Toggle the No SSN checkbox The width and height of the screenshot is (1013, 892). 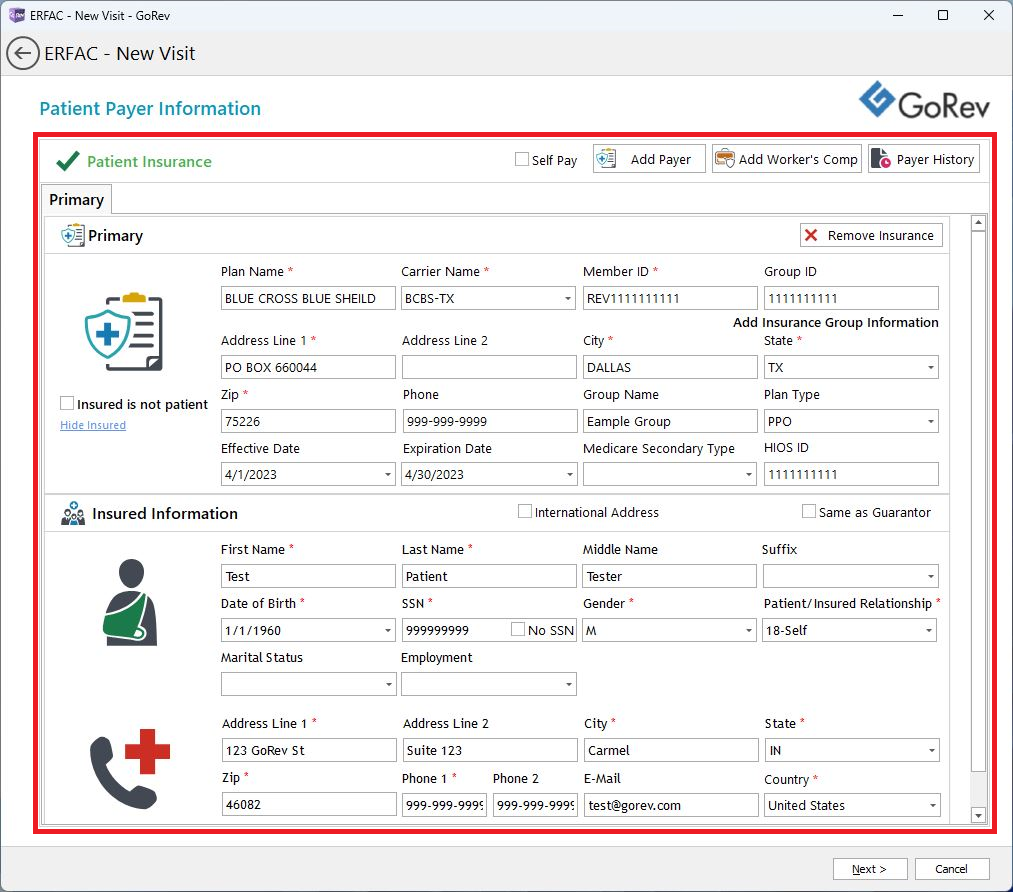(517, 629)
